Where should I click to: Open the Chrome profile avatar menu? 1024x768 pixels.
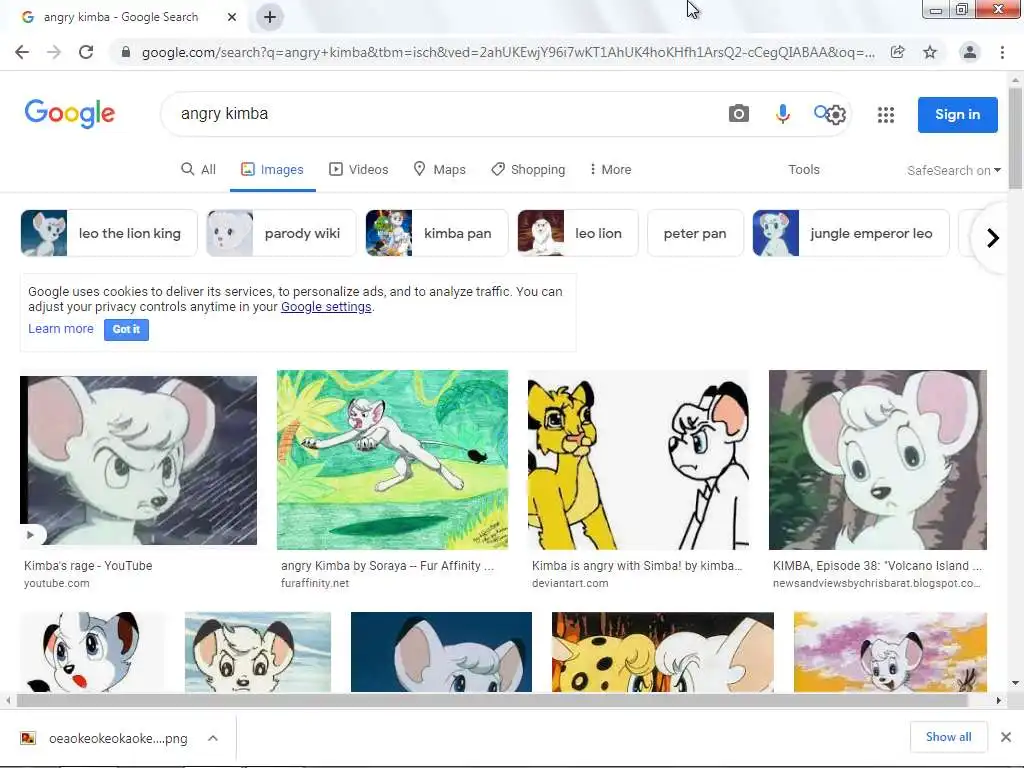970,52
